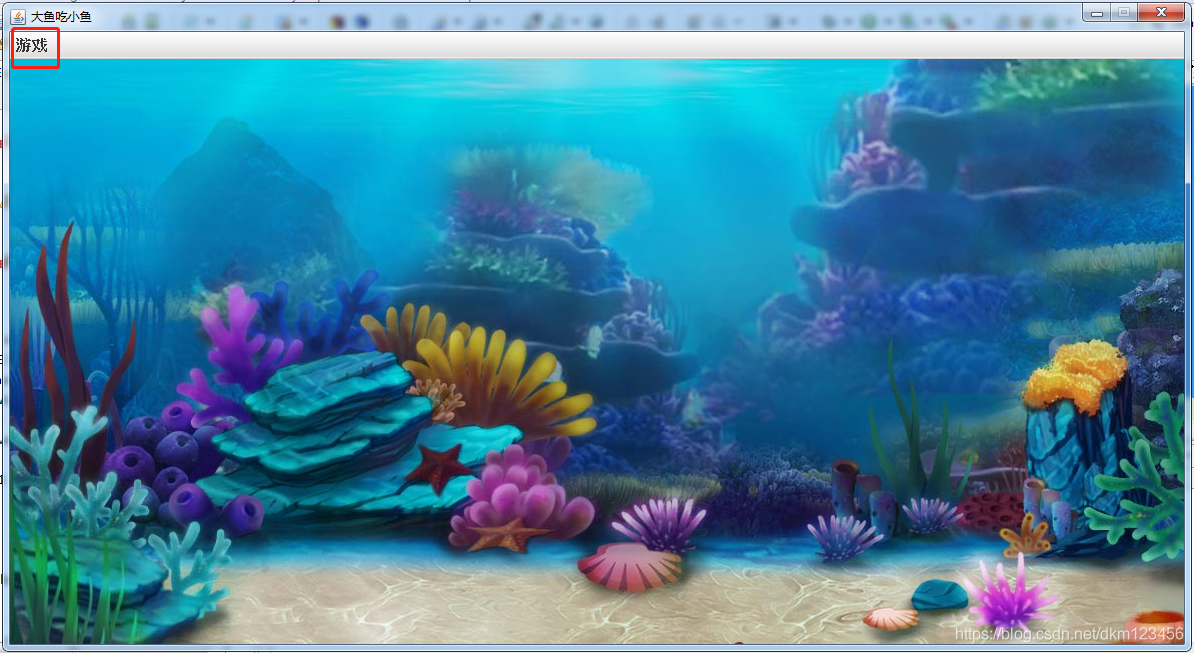Minimize the 大鱼吃小鱼 window
The height and width of the screenshot is (653, 1194).
point(1097,12)
